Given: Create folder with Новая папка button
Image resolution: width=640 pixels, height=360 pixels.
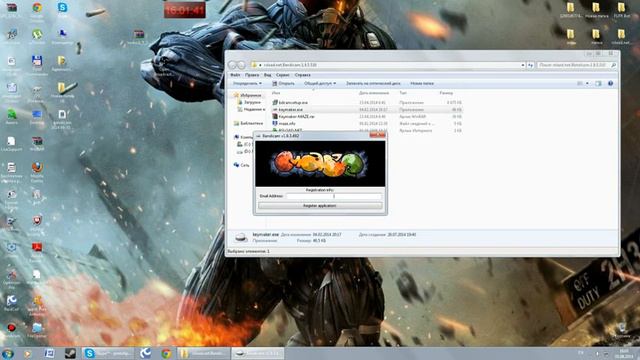Looking at the screenshot, I should (422, 83).
